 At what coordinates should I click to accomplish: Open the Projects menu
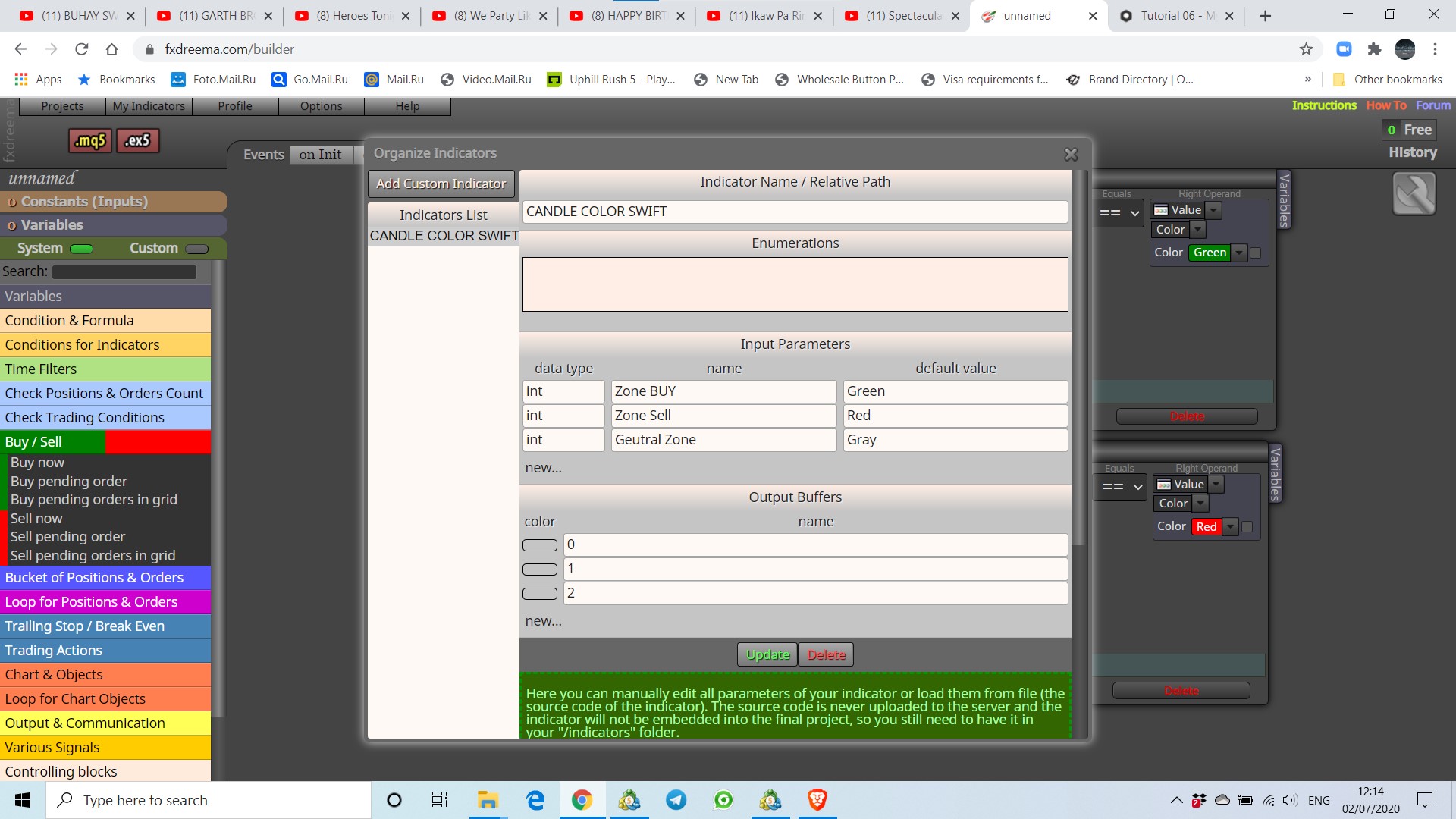pos(62,106)
